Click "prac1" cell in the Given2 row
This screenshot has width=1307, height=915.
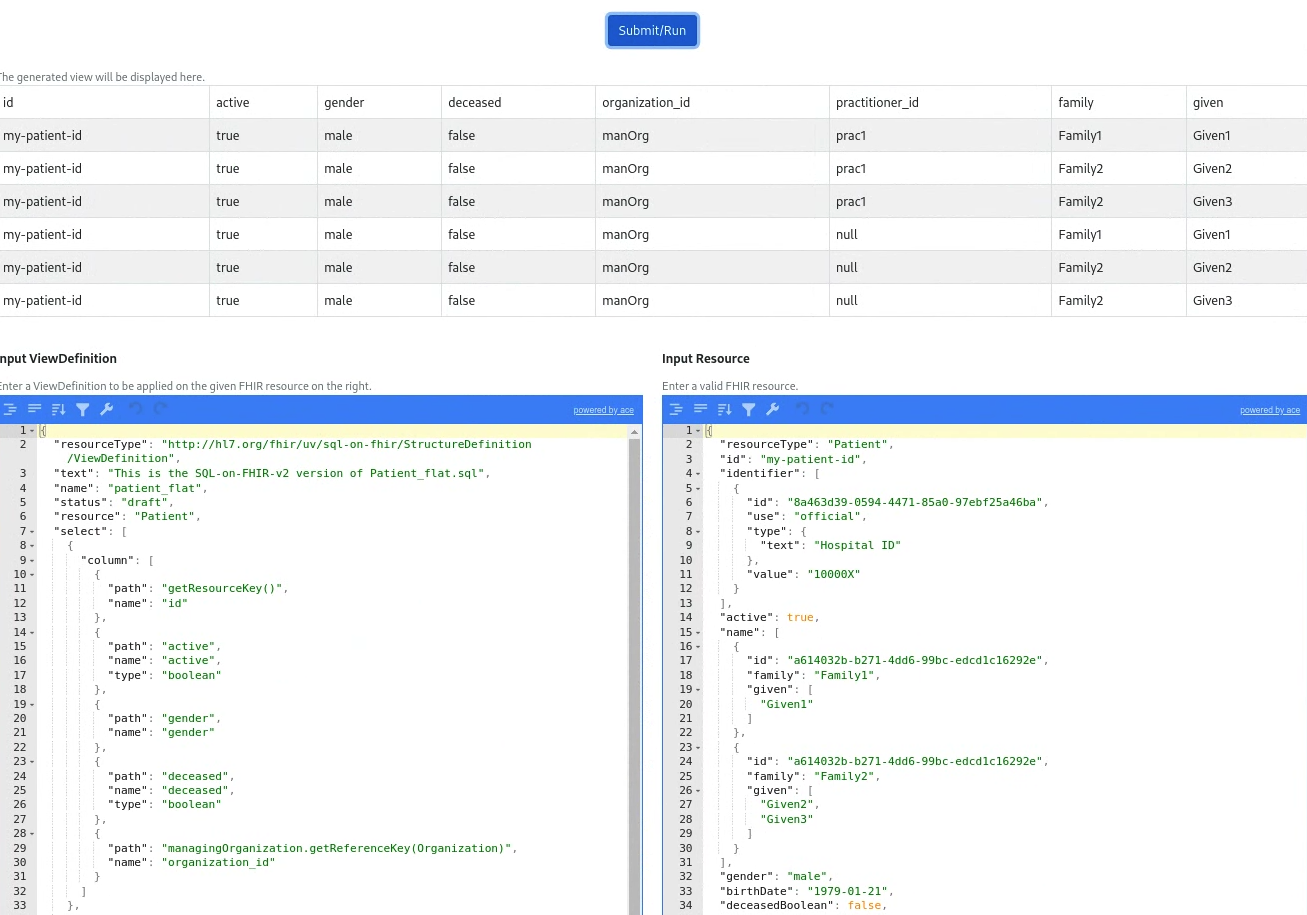click(x=940, y=168)
